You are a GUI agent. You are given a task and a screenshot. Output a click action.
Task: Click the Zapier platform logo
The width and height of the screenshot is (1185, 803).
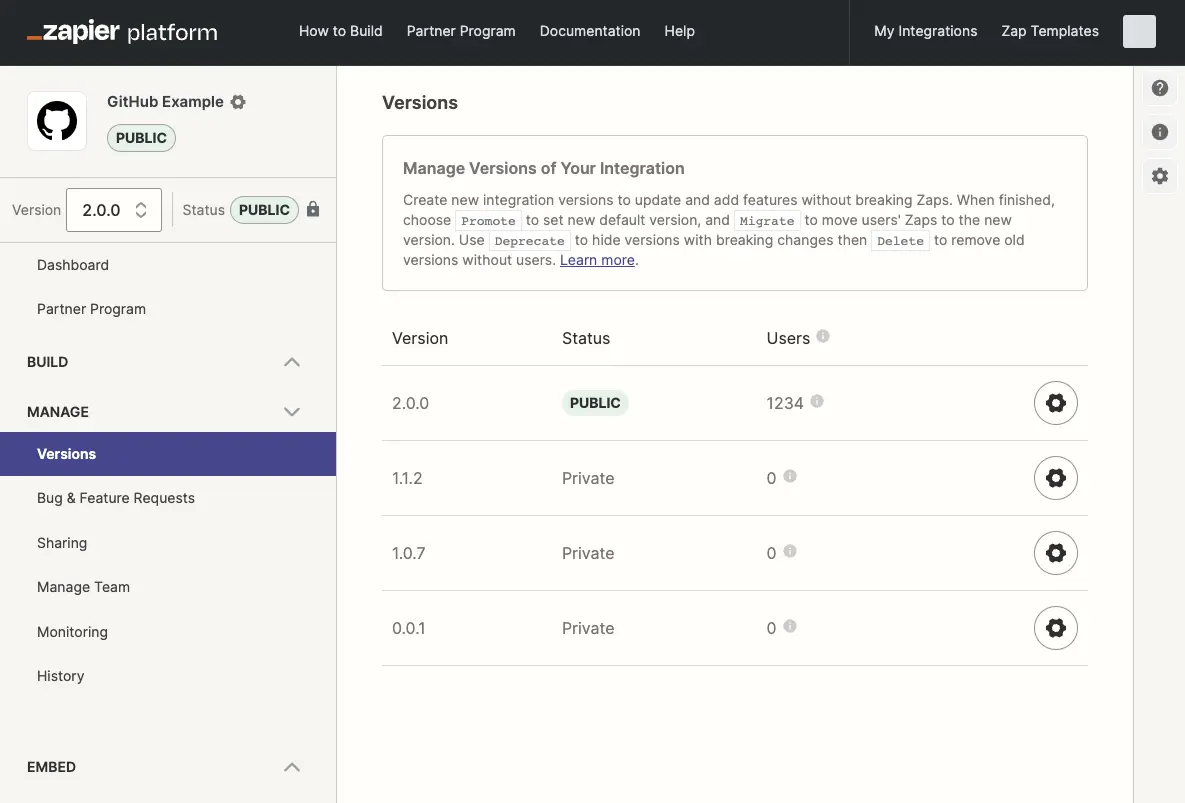(x=122, y=32)
